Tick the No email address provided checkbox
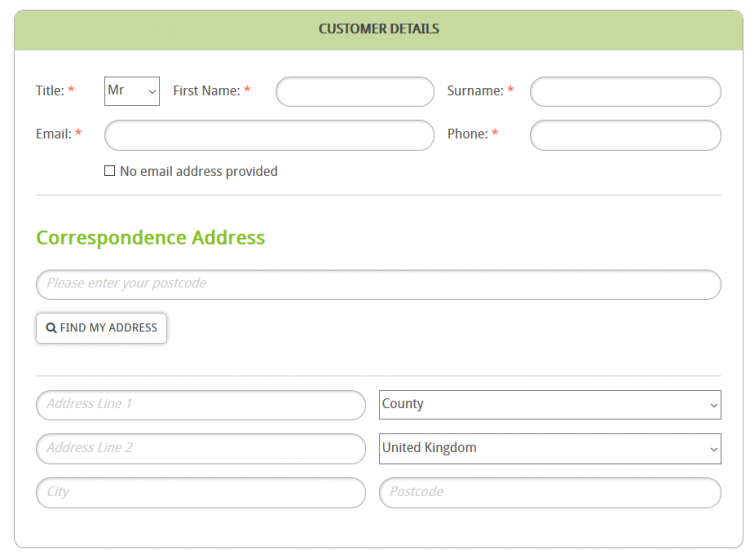 click(110, 171)
